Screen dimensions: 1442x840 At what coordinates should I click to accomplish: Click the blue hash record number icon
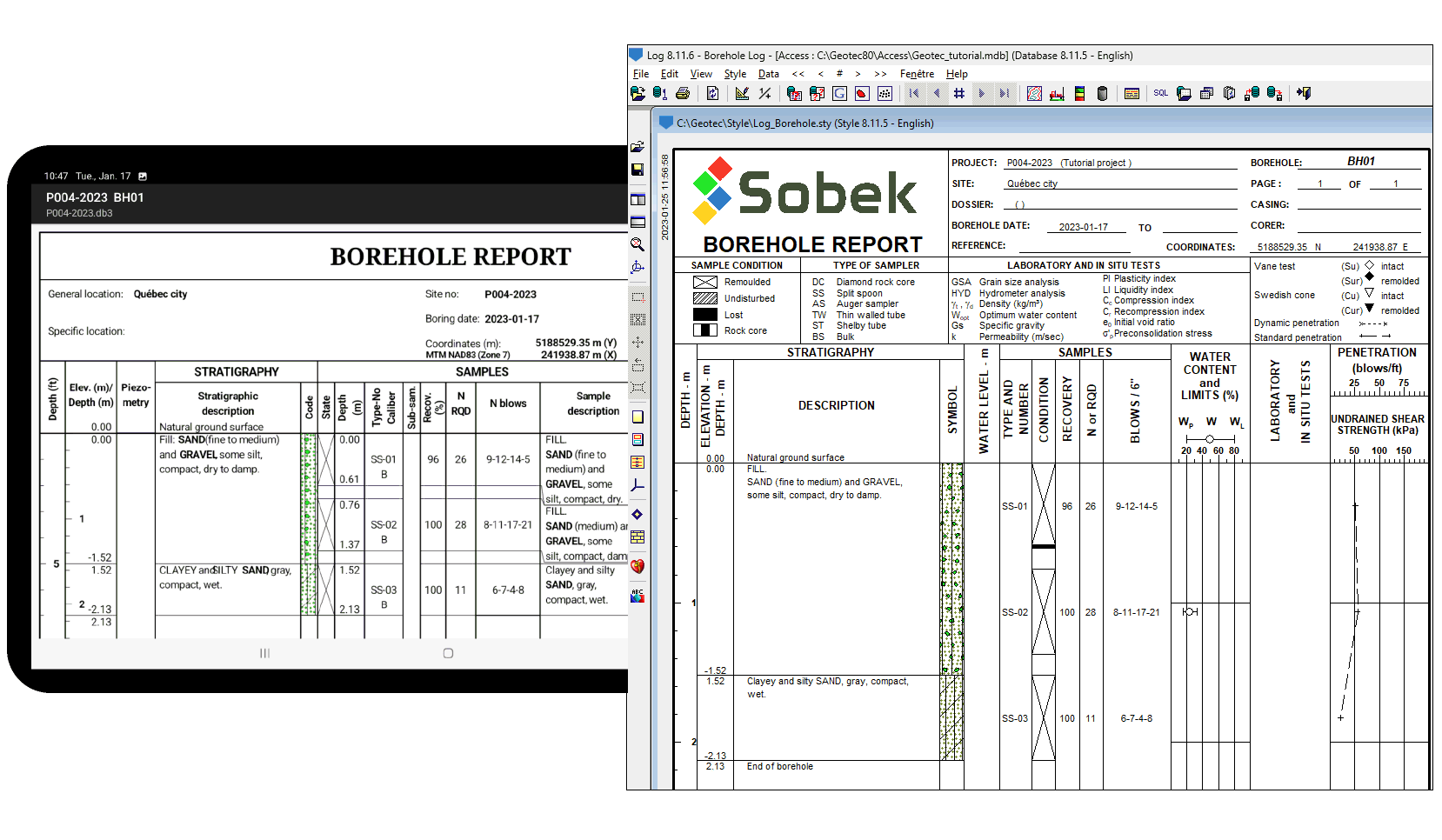coord(959,93)
